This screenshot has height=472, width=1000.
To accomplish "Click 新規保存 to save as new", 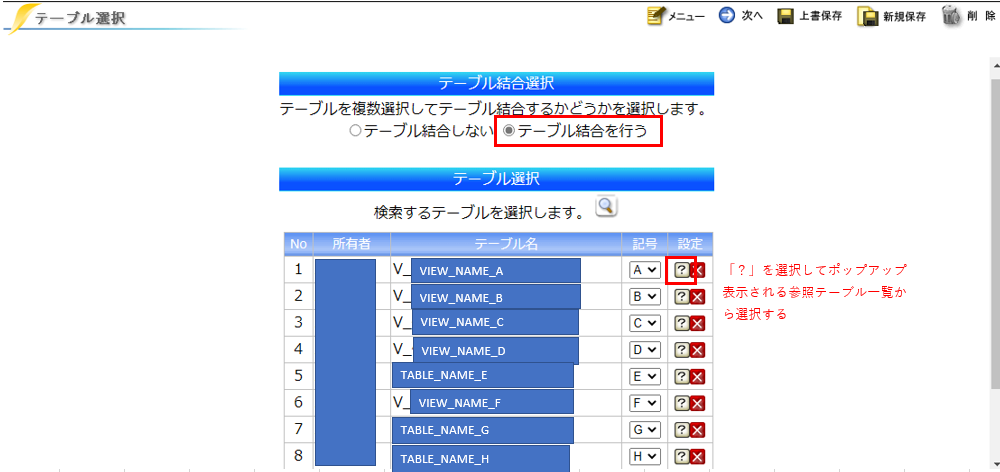I will (892, 17).
